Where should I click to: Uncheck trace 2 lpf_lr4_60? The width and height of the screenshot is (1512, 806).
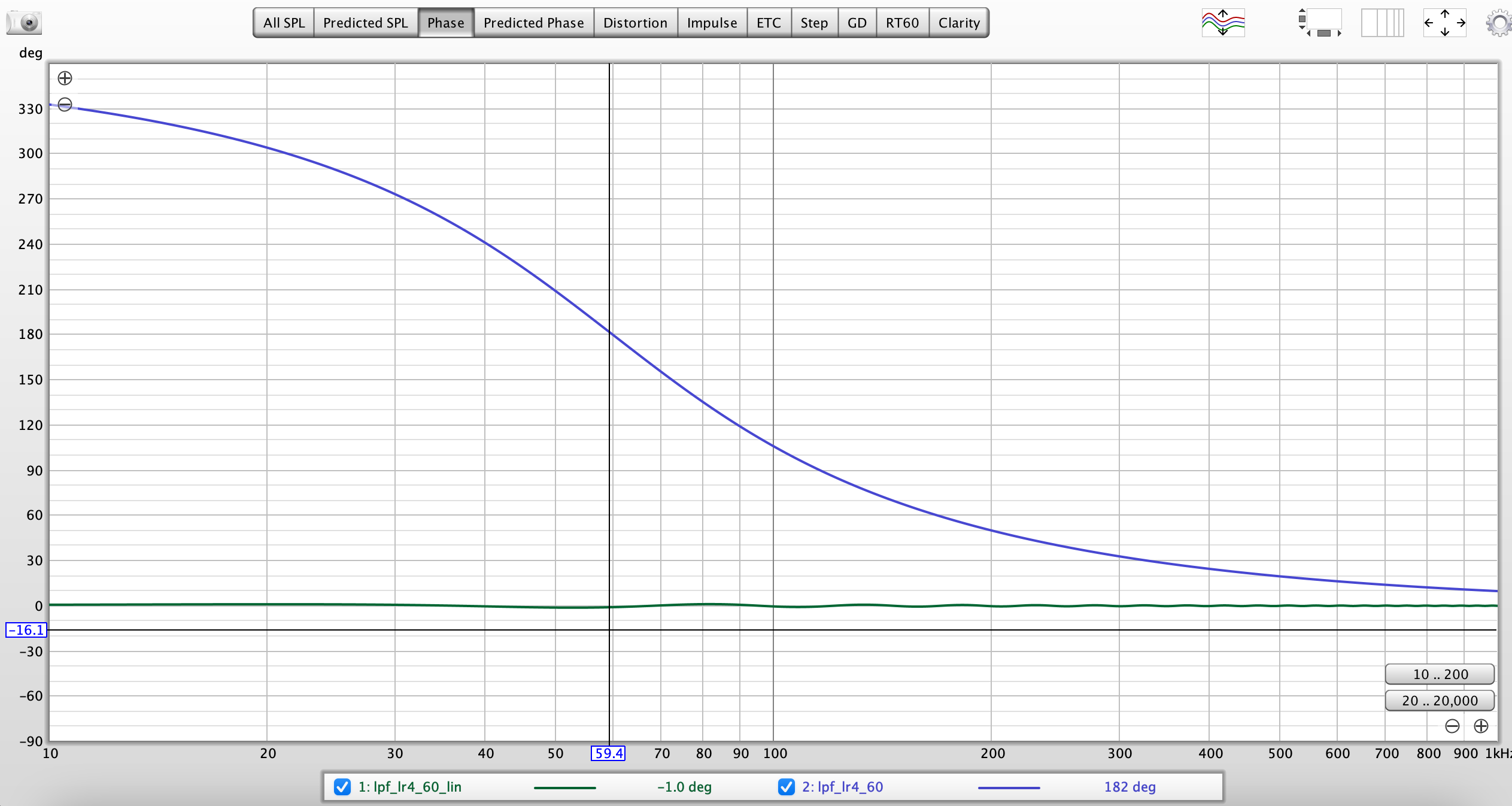(x=786, y=787)
